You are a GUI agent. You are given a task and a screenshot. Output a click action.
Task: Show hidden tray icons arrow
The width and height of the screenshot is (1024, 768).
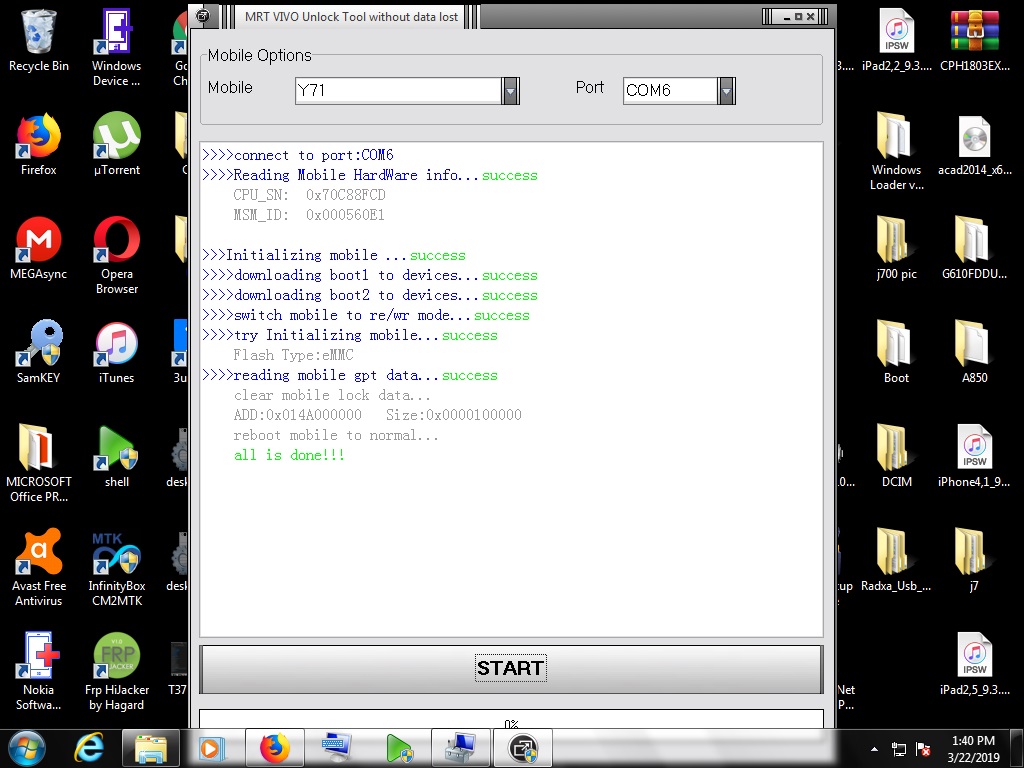pos(874,749)
